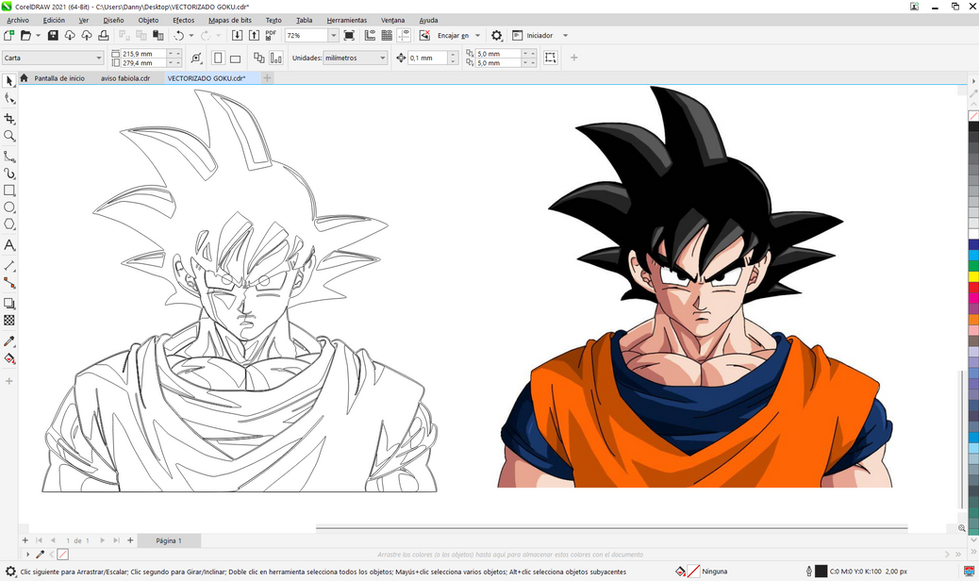Image resolution: width=979 pixels, height=581 pixels.
Task: Select the Artistic Media tool
Action: point(9,173)
